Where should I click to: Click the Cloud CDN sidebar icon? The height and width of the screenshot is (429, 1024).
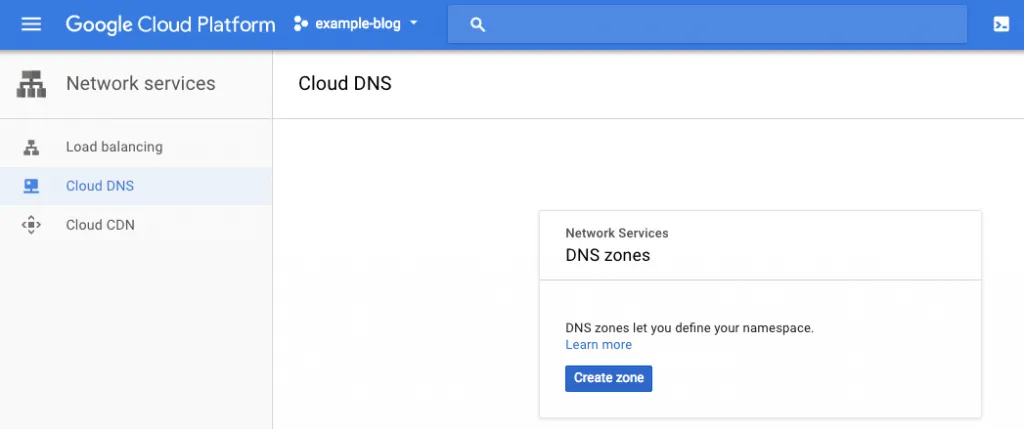pos(31,225)
